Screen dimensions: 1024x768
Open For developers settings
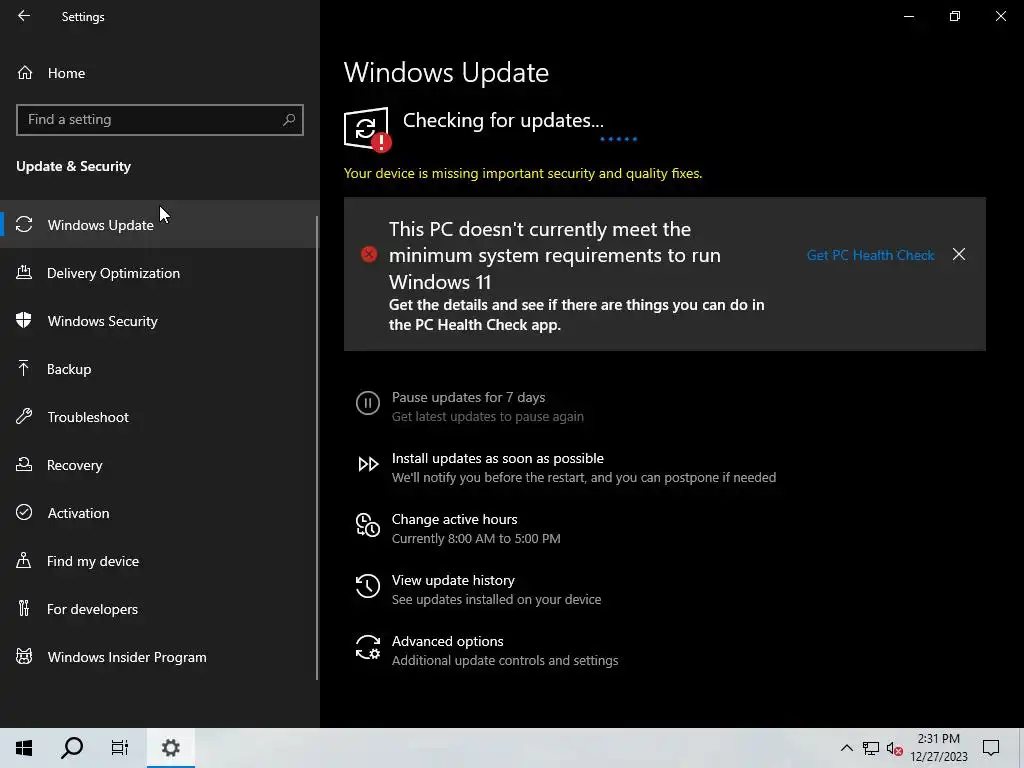[x=160, y=609]
